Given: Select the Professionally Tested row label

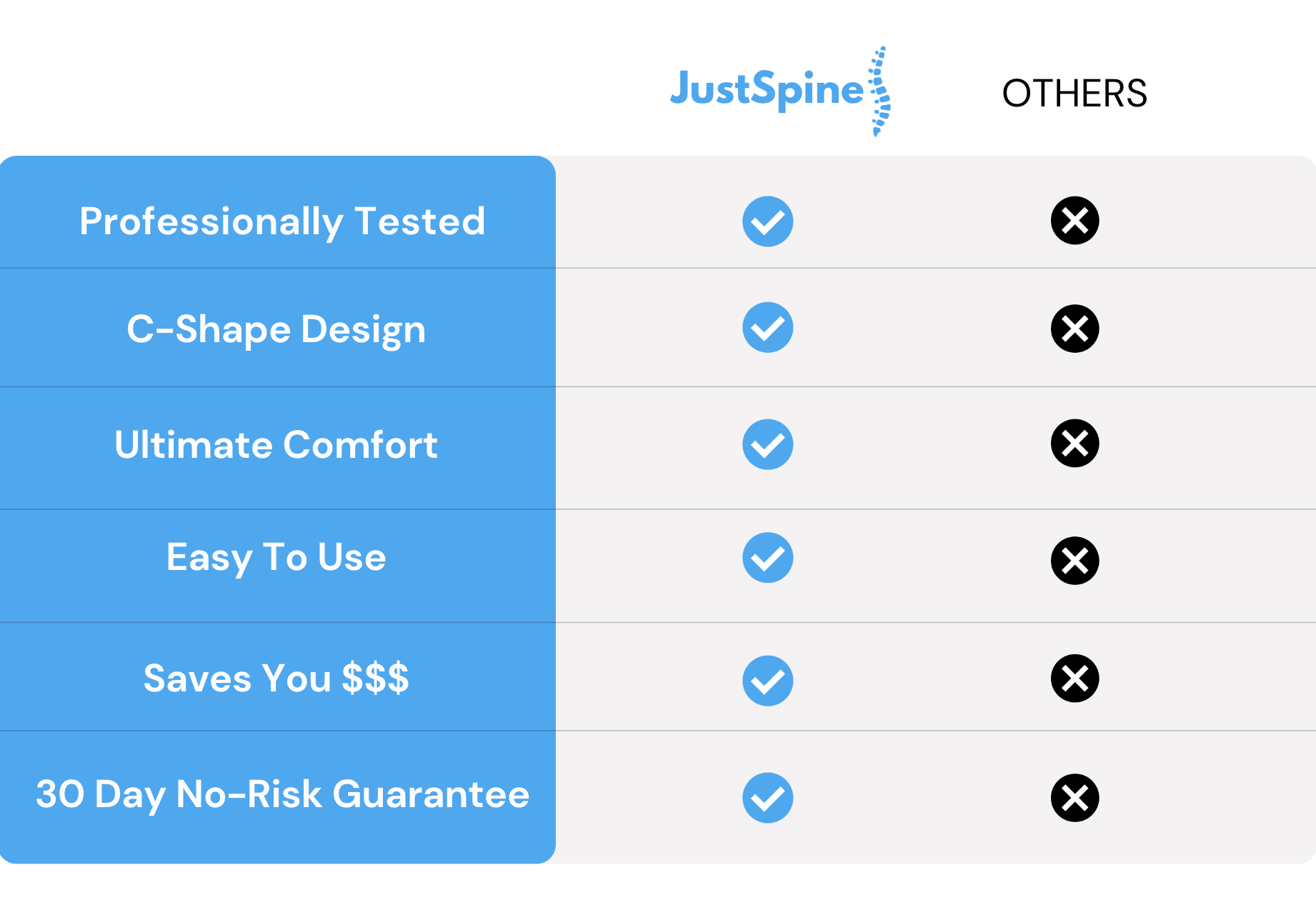Looking at the screenshot, I should [x=282, y=221].
